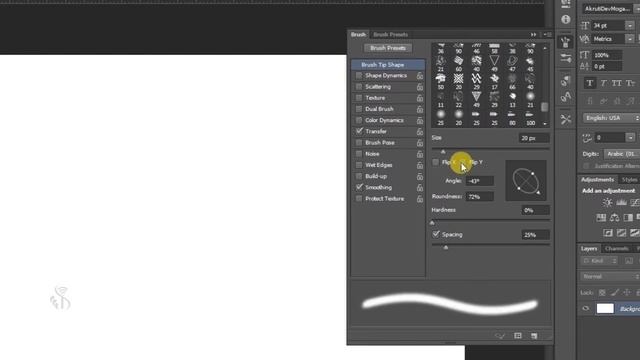
Task: Click the Hardness value field
Action: click(x=536, y=210)
